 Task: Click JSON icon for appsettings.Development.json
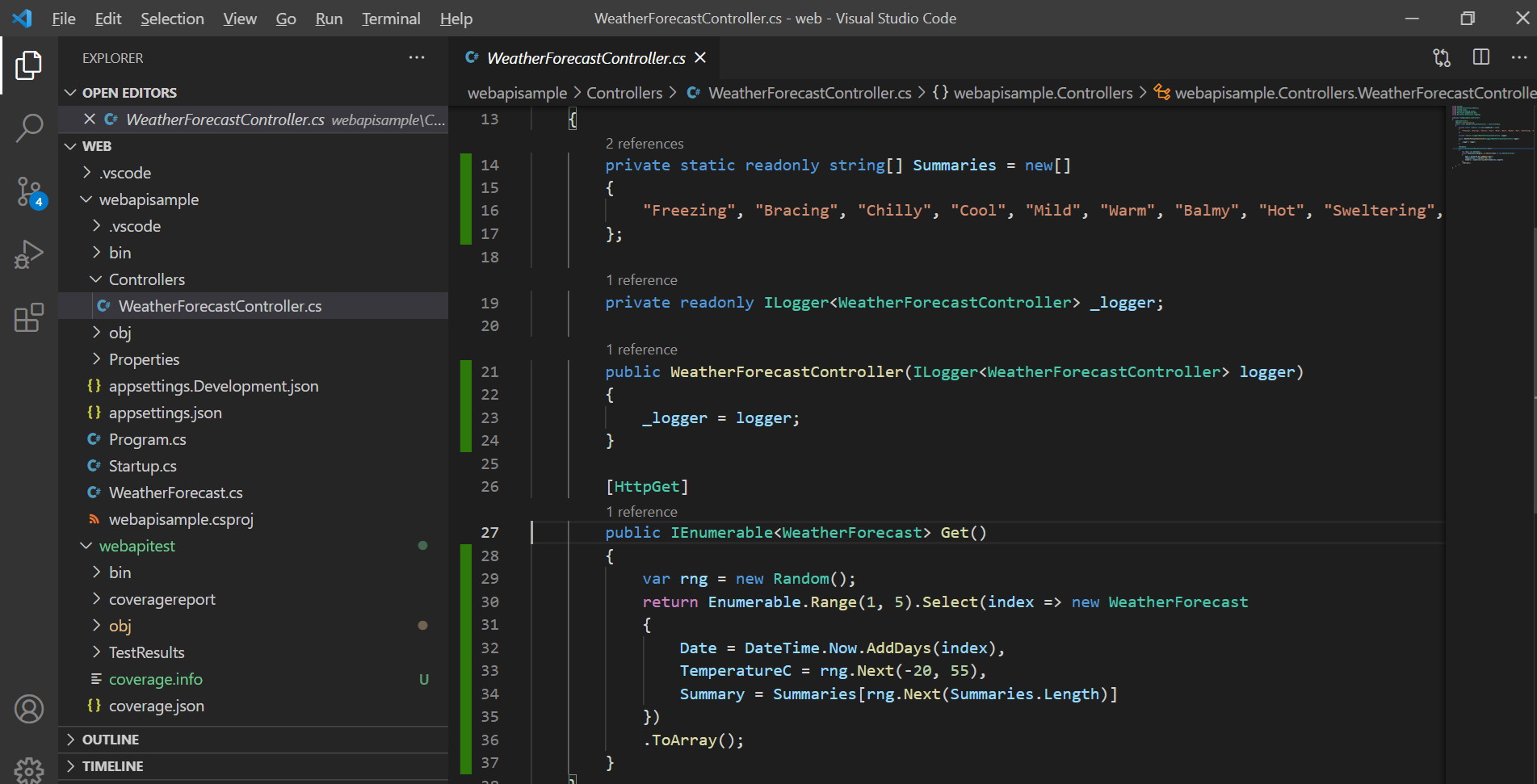pyautogui.click(x=94, y=385)
